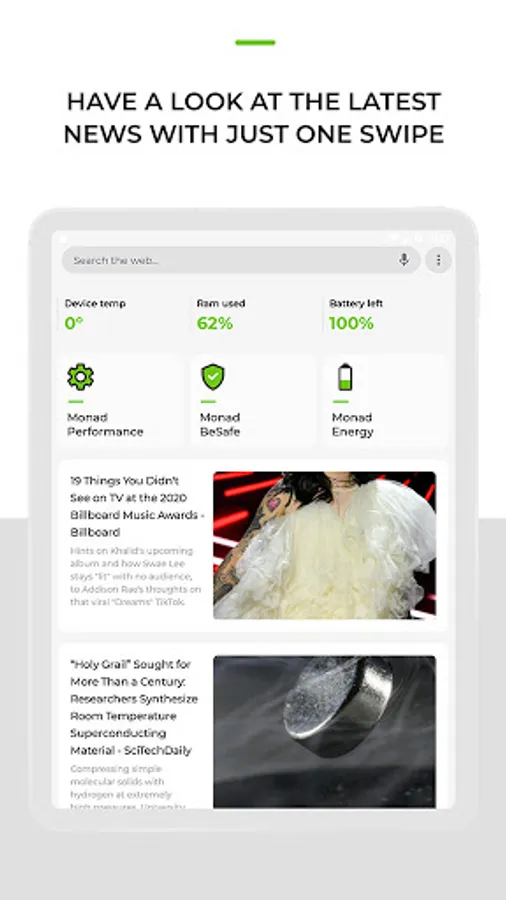Click the Billboard article summary about Khalid
This screenshot has height=900, width=506.
(x=135, y=576)
